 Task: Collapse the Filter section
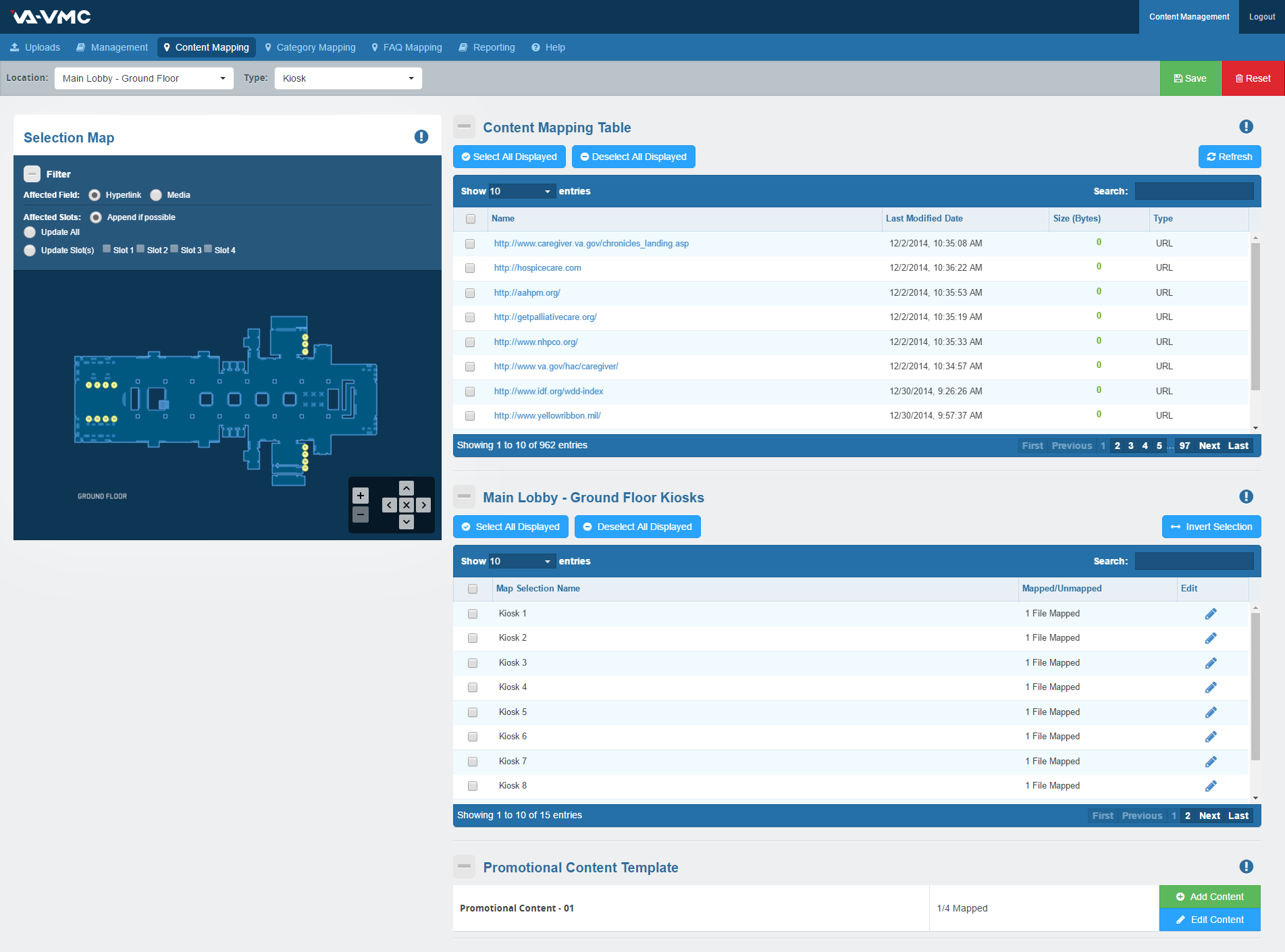coord(32,174)
